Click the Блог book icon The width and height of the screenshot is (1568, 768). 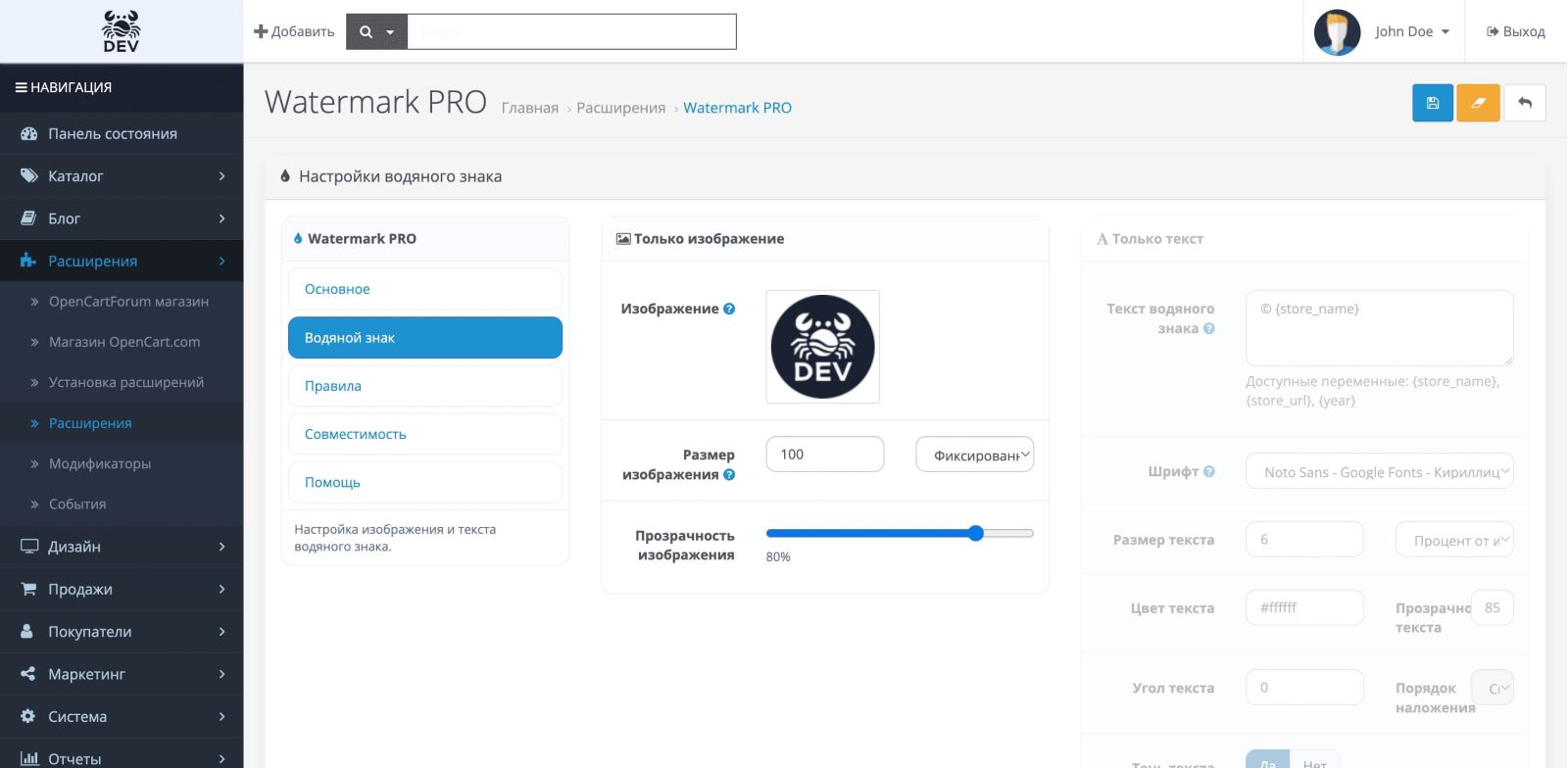coord(28,218)
